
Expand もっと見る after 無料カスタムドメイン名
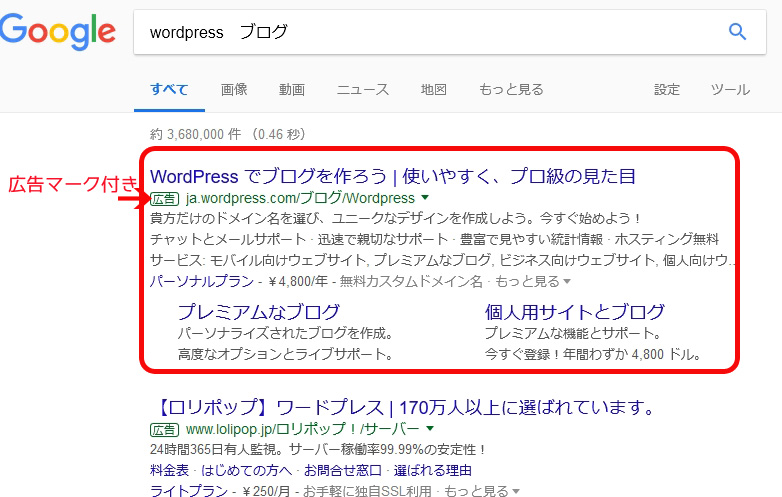click(x=533, y=281)
